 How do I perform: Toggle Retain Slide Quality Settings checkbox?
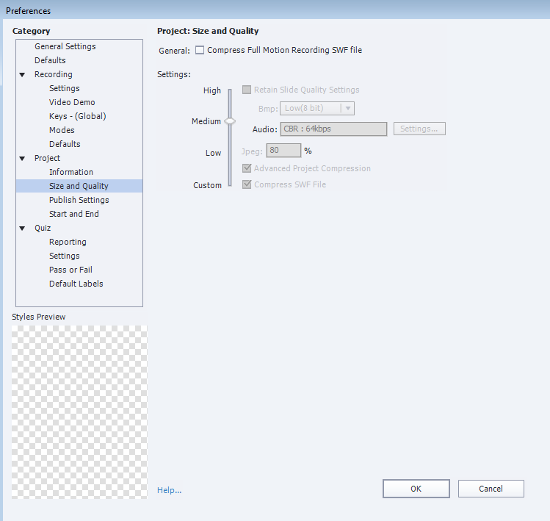[247, 90]
